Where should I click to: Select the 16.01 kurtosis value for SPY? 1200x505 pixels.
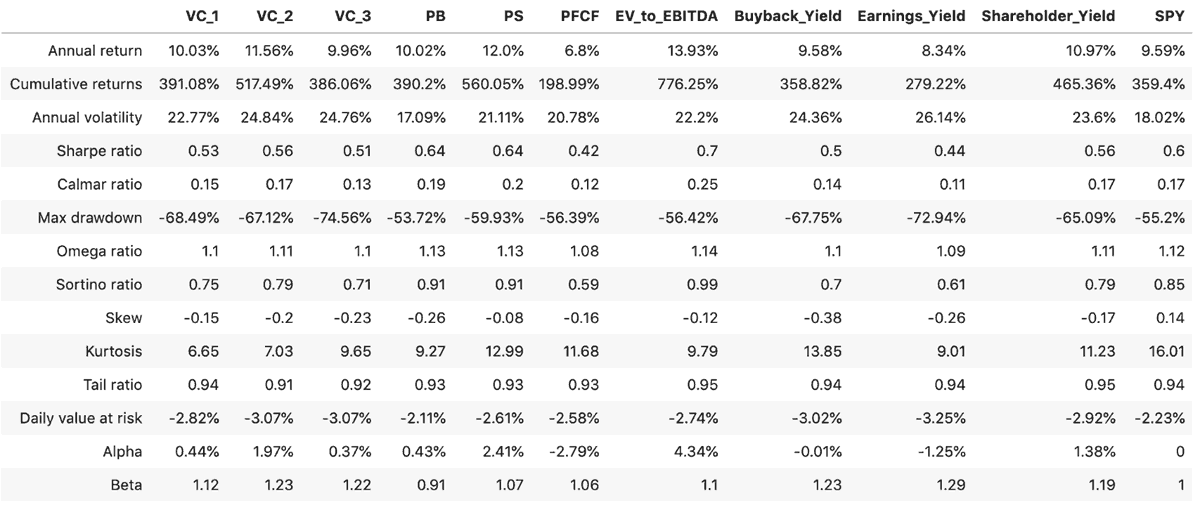point(1170,351)
